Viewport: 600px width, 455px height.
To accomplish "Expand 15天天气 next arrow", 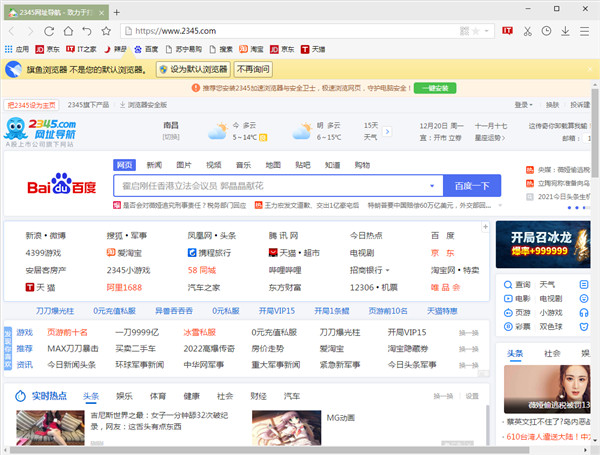I will [x=387, y=132].
